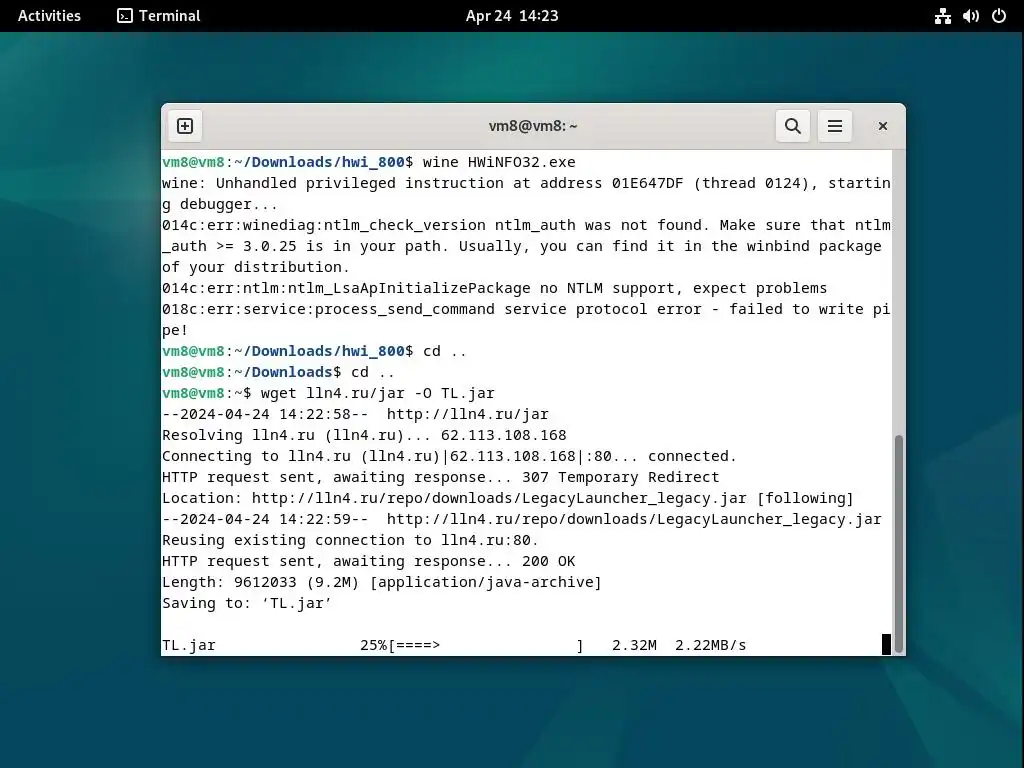The width and height of the screenshot is (1024, 768).
Task: Click the 'of your distribution.' line
Action: (x=256, y=267)
